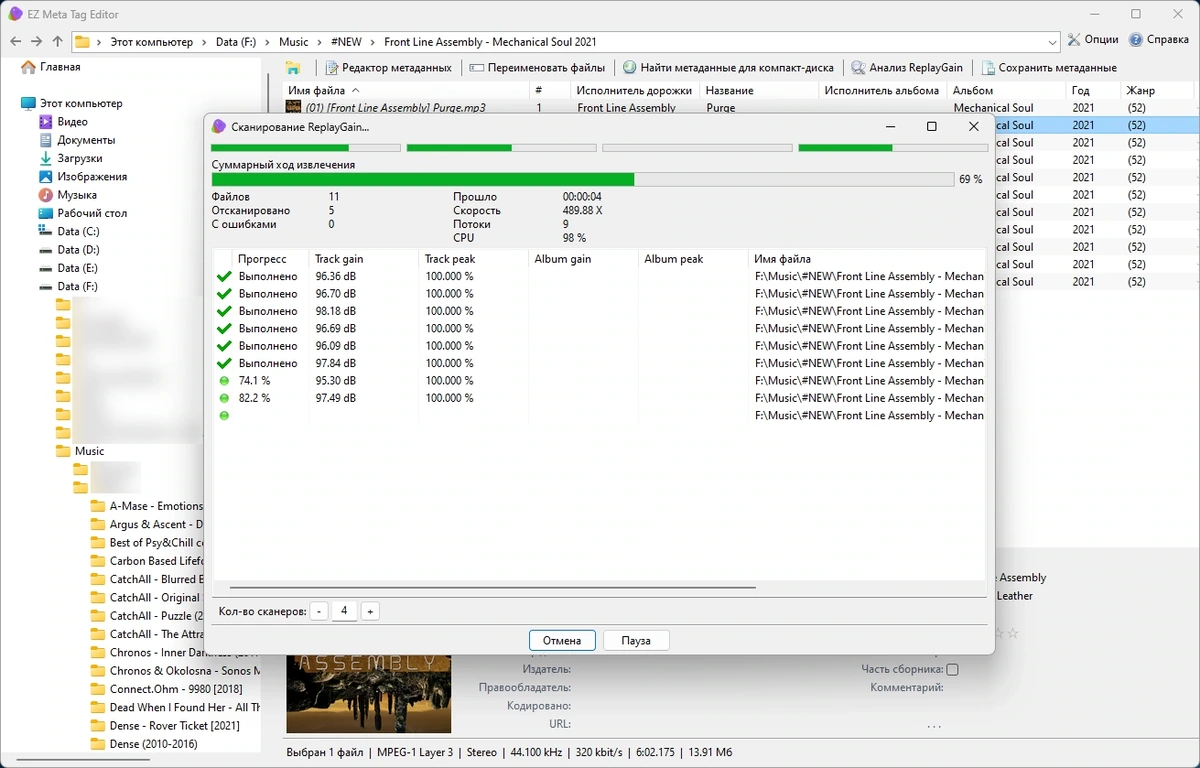Open folder Dense (2010-2016)
The image size is (1200, 768).
coord(144,744)
